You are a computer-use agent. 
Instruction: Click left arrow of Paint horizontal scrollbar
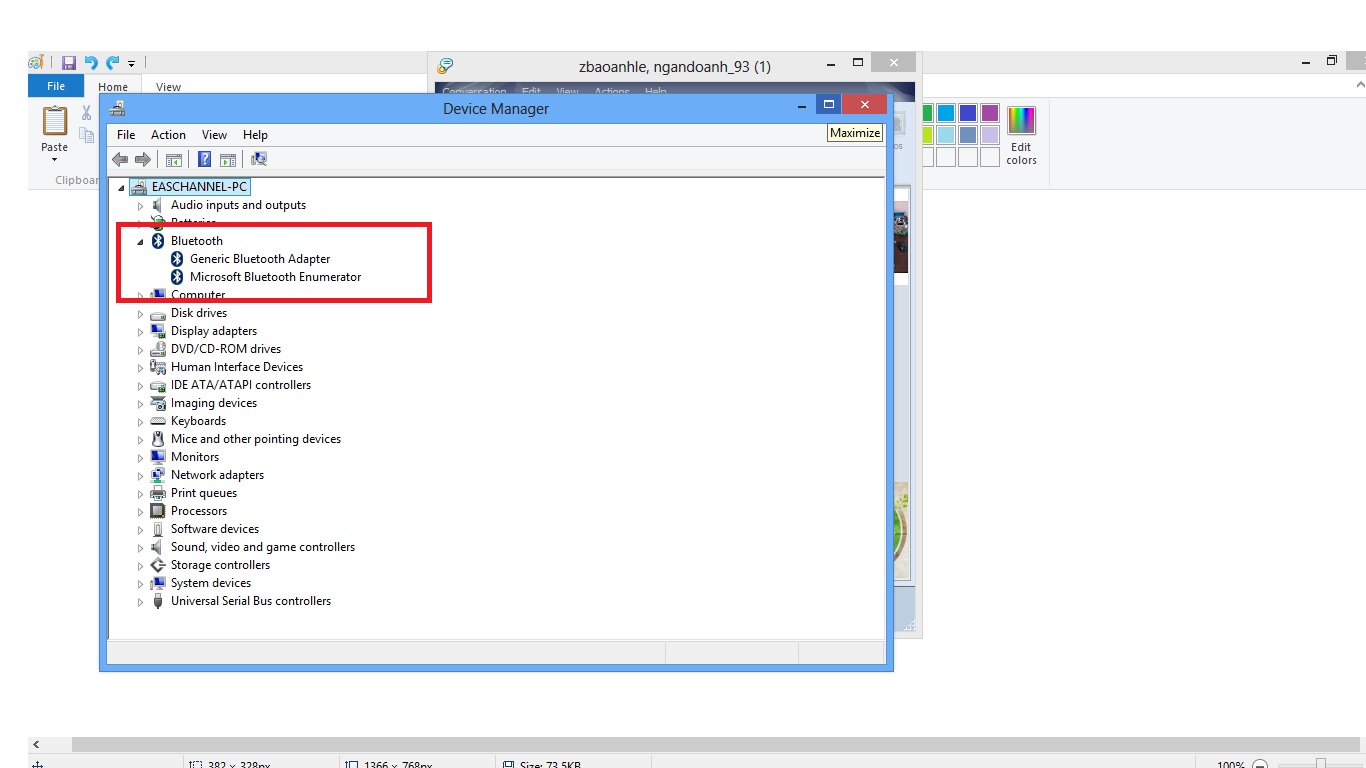point(37,745)
